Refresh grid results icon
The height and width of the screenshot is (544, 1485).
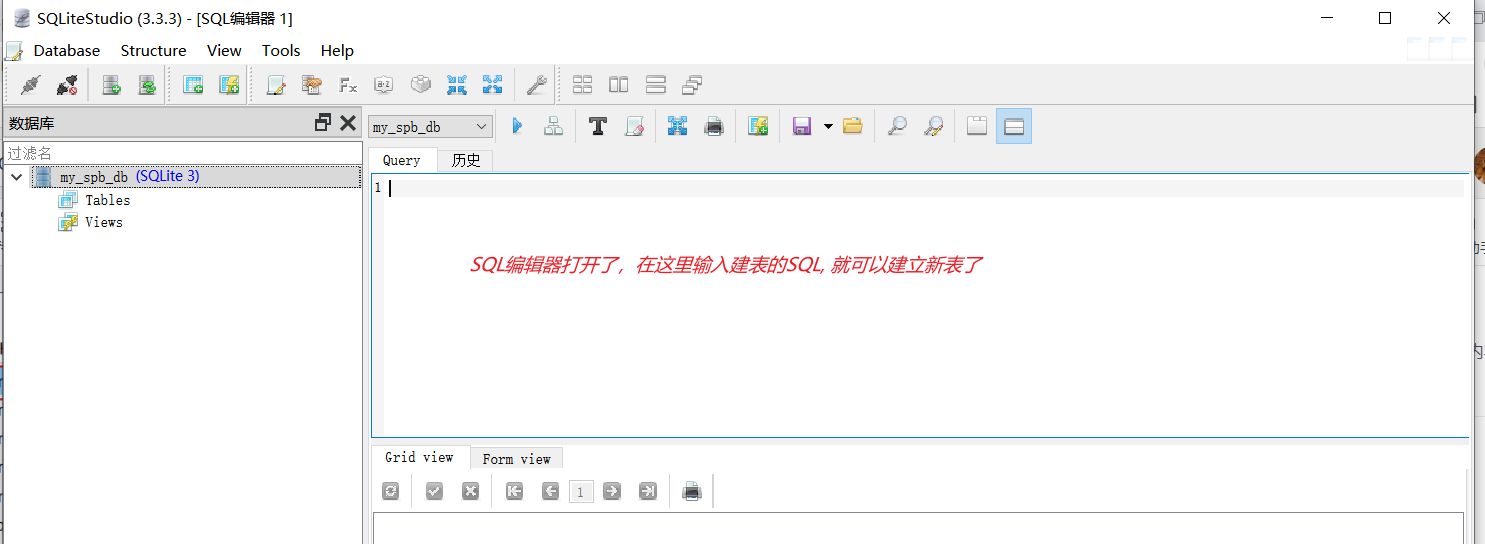pos(391,491)
